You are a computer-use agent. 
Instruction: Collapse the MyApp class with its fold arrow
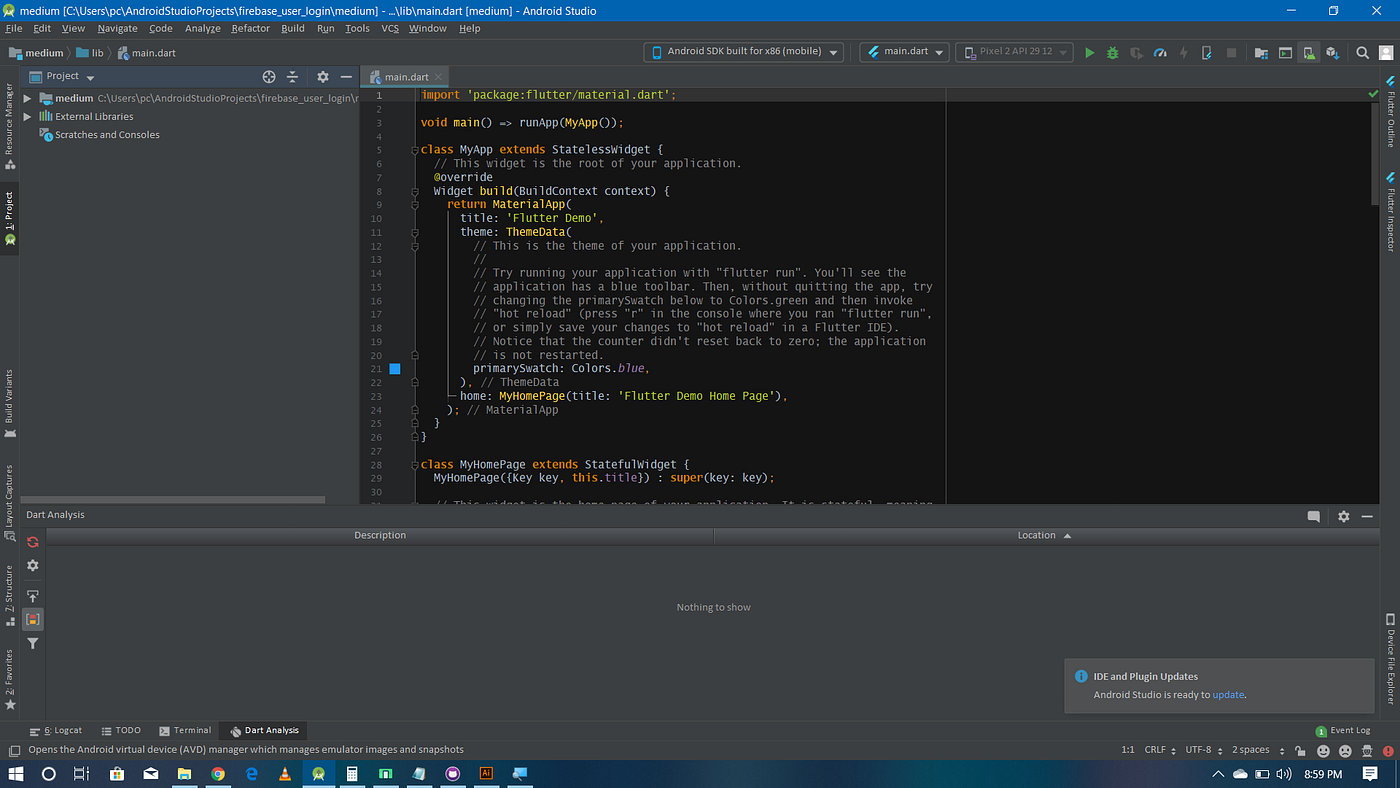[x=414, y=149]
